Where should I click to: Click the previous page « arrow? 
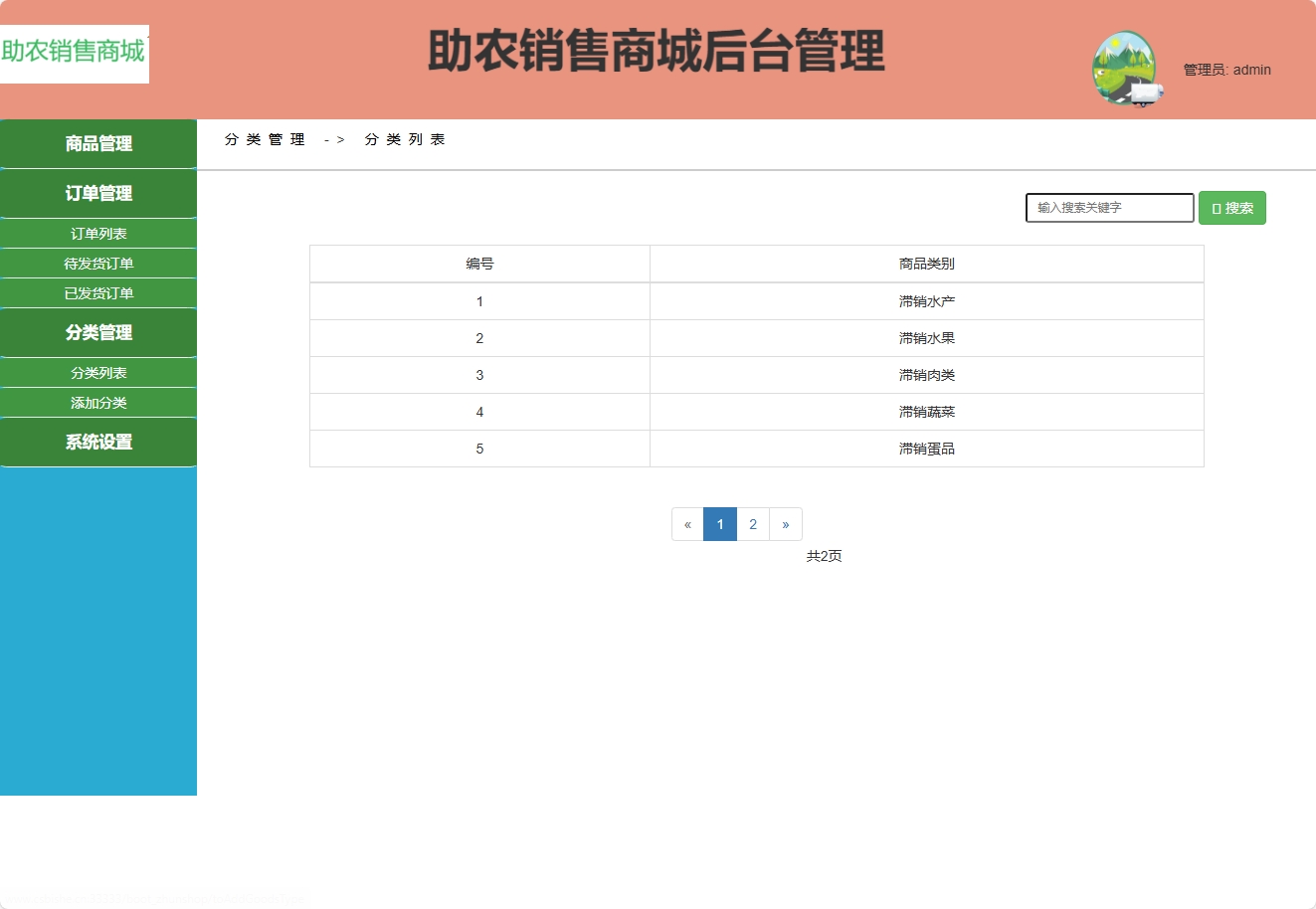point(687,524)
